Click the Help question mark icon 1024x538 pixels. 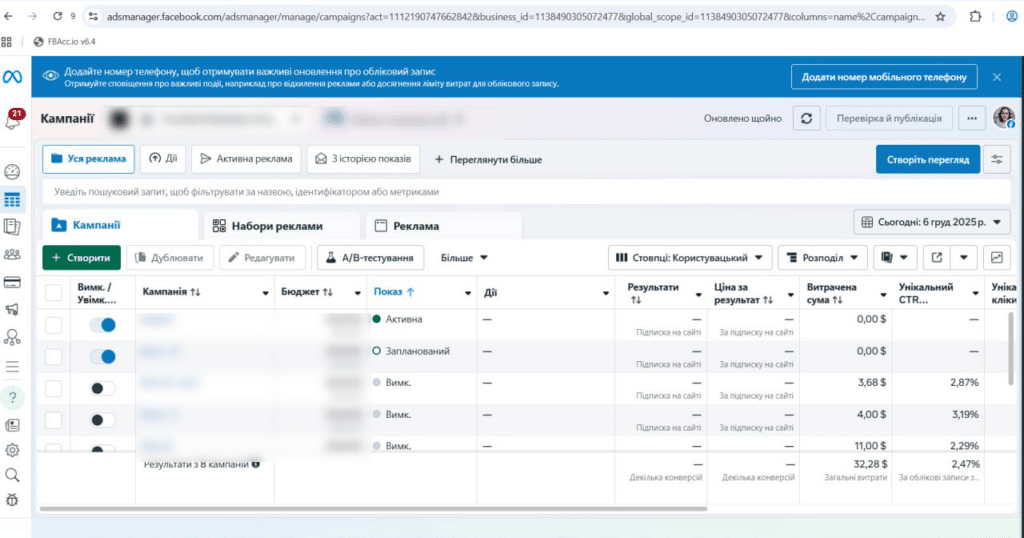pos(13,398)
